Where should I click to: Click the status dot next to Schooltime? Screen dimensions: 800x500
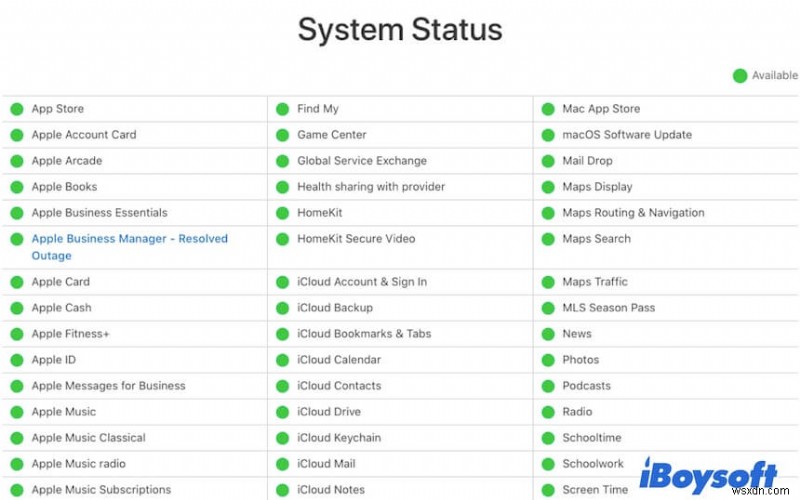tap(548, 438)
